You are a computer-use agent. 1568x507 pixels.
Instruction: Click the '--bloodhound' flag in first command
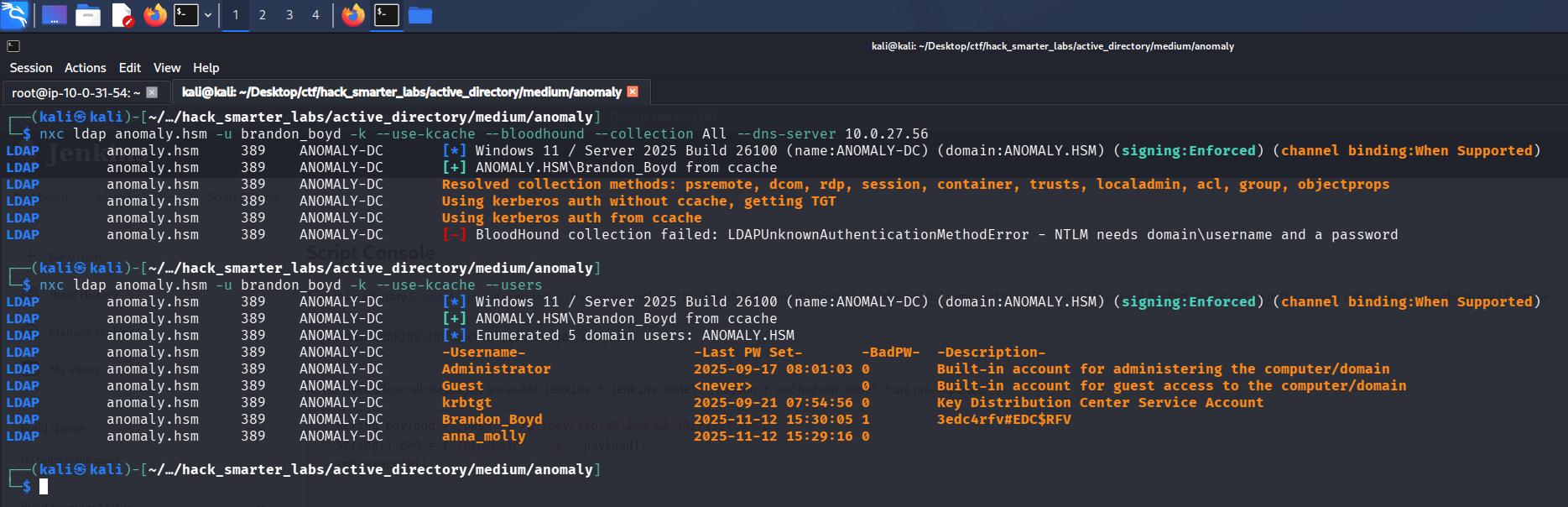534,133
